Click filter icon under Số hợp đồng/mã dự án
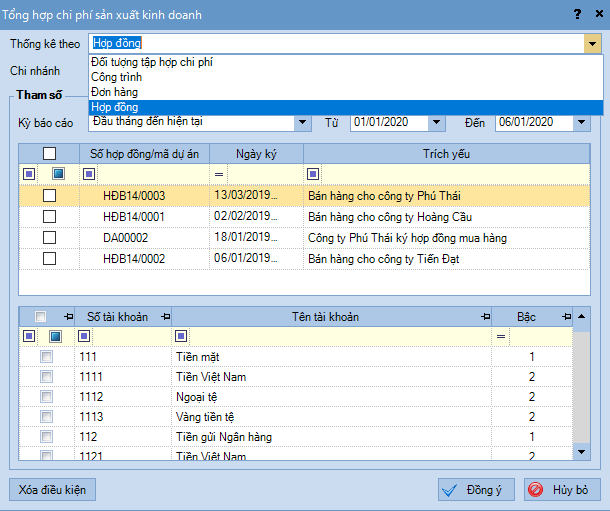 point(89,174)
